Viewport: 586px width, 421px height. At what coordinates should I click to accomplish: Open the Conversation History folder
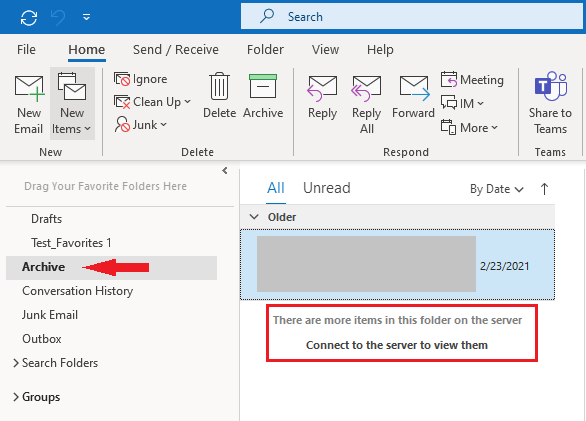(77, 291)
